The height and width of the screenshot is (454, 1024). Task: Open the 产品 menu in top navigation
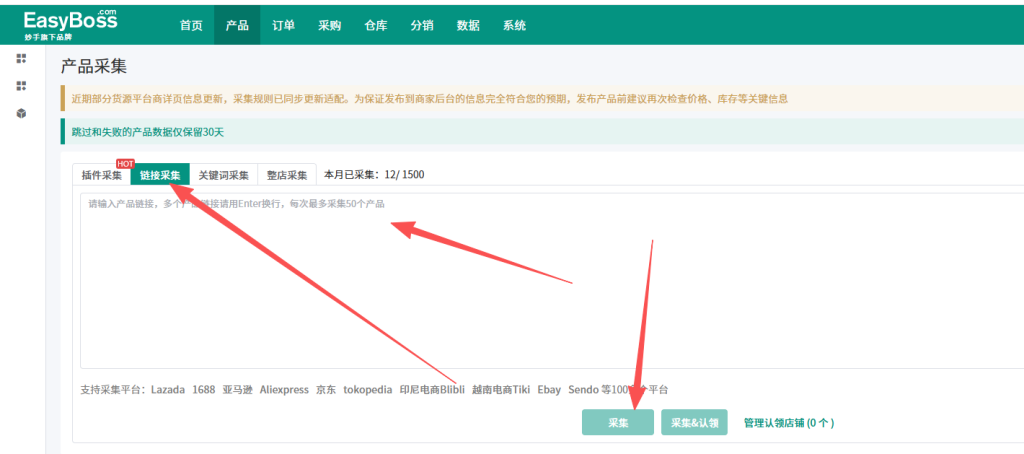pos(237,25)
